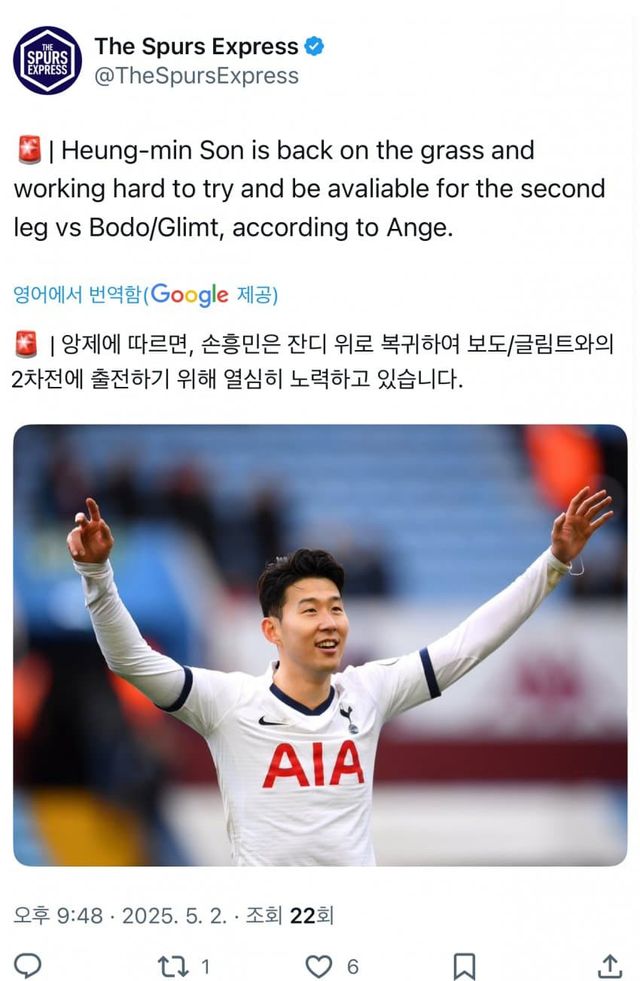Click the Google logo in the translation credit
Image resolution: width=640 pixels, height=981 pixels.
[x=190, y=295]
